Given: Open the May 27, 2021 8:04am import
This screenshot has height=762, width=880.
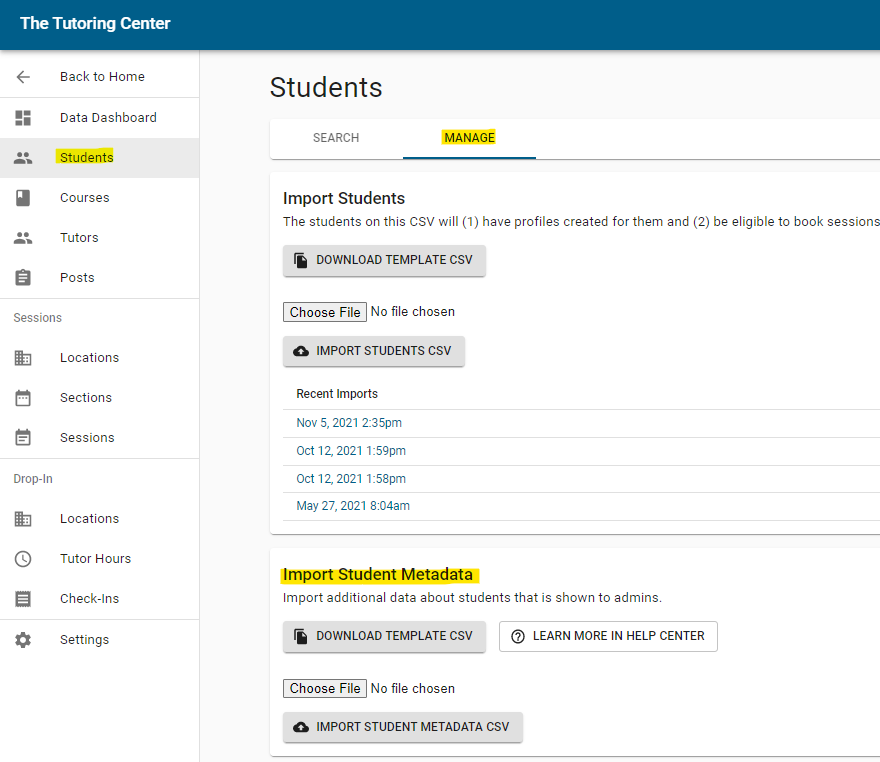Looking at the screenshot, I should (353, 506).
